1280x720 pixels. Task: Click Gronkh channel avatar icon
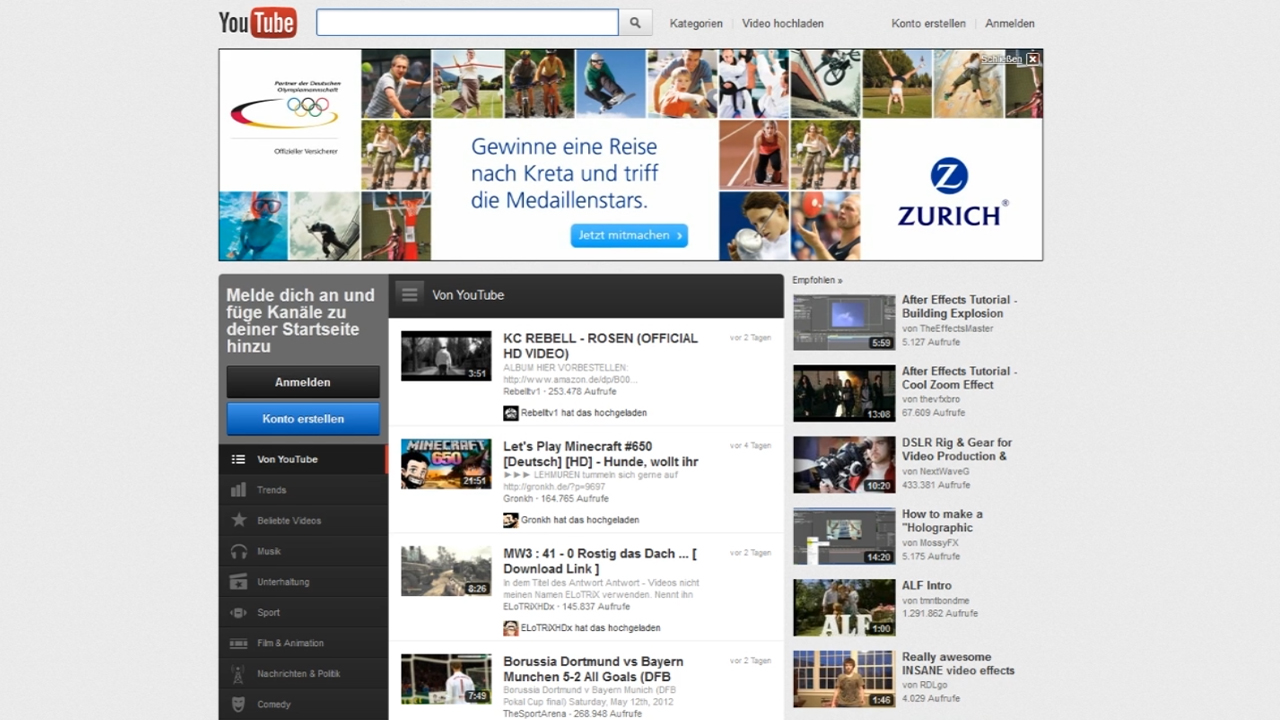(x=510, y=520)
